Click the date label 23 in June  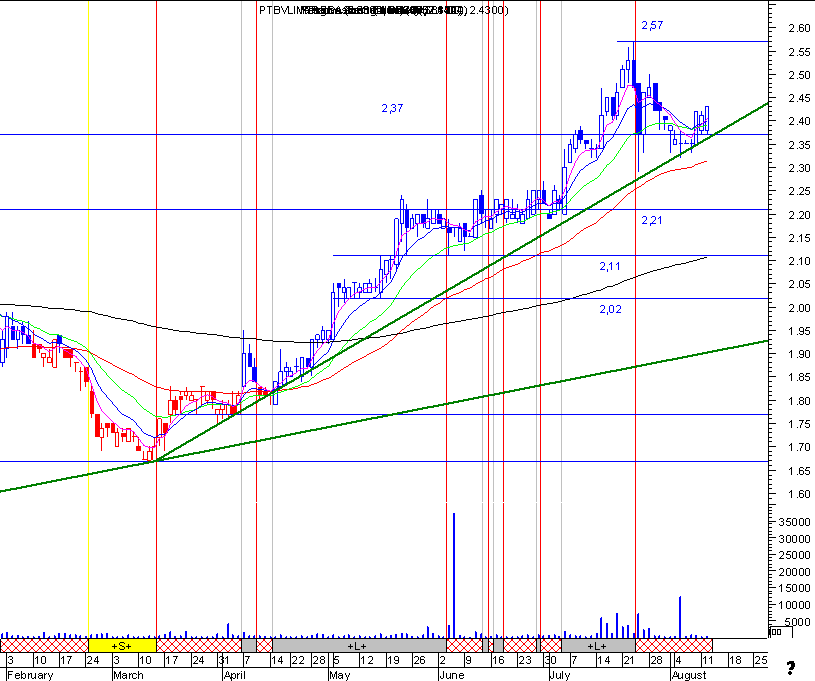pos(525,660)
